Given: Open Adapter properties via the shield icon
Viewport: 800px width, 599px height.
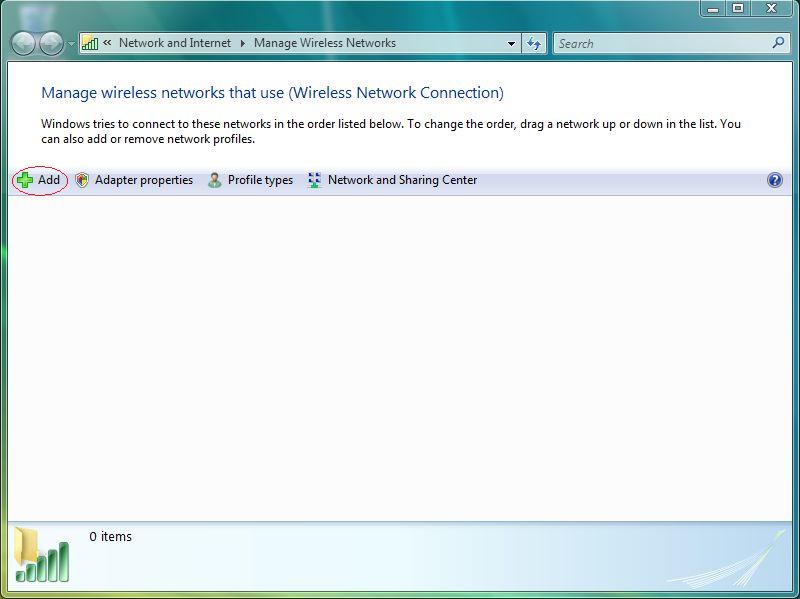Looking at the screenshot, I should tap(82, 180).
